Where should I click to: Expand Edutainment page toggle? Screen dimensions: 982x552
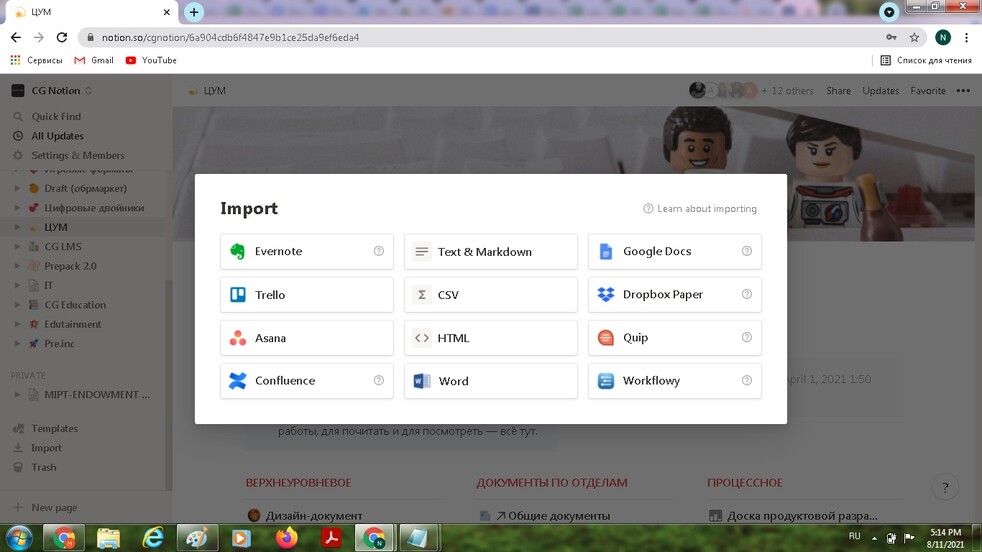pyautogui.click(x=17, y=324)
